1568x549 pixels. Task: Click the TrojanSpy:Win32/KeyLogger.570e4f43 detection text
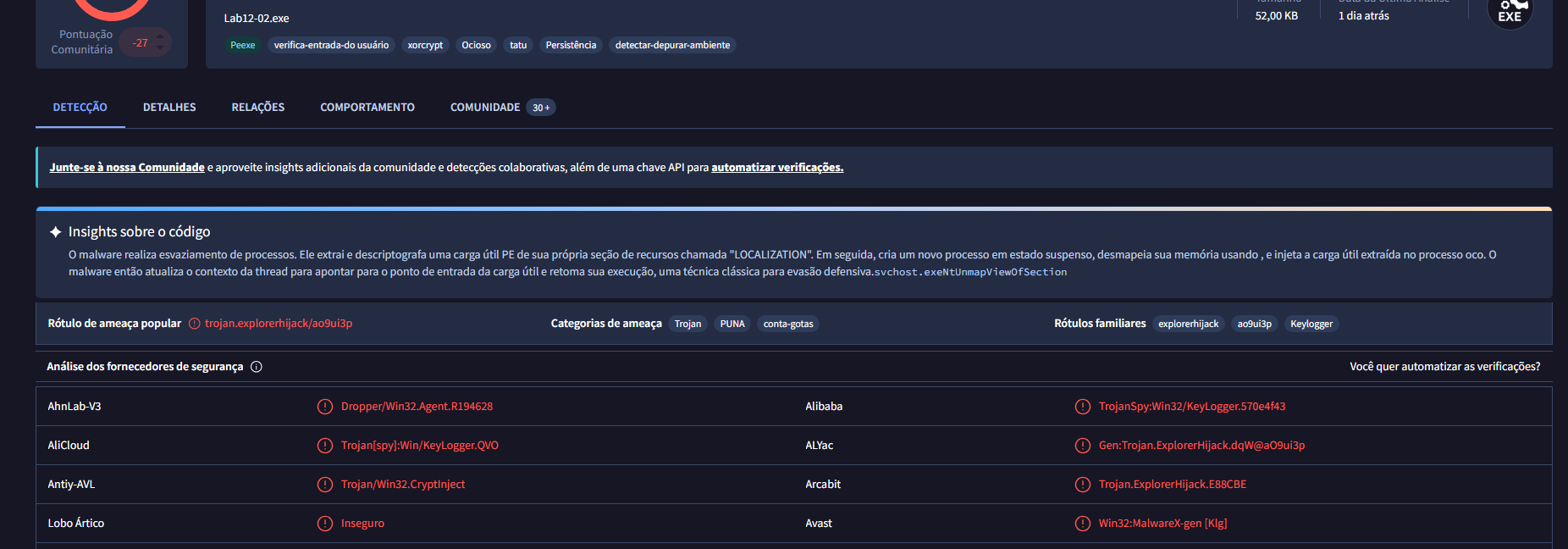(x=1192, y=407)
